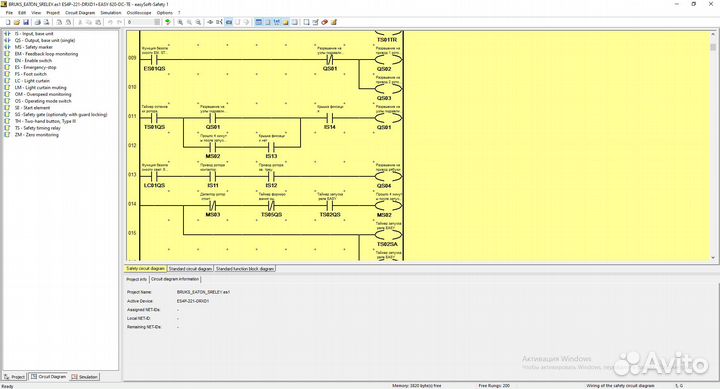720x389 pixels.
Task: Select 'ZM - Zero monitoring' block
Action: tap(31, 135)
